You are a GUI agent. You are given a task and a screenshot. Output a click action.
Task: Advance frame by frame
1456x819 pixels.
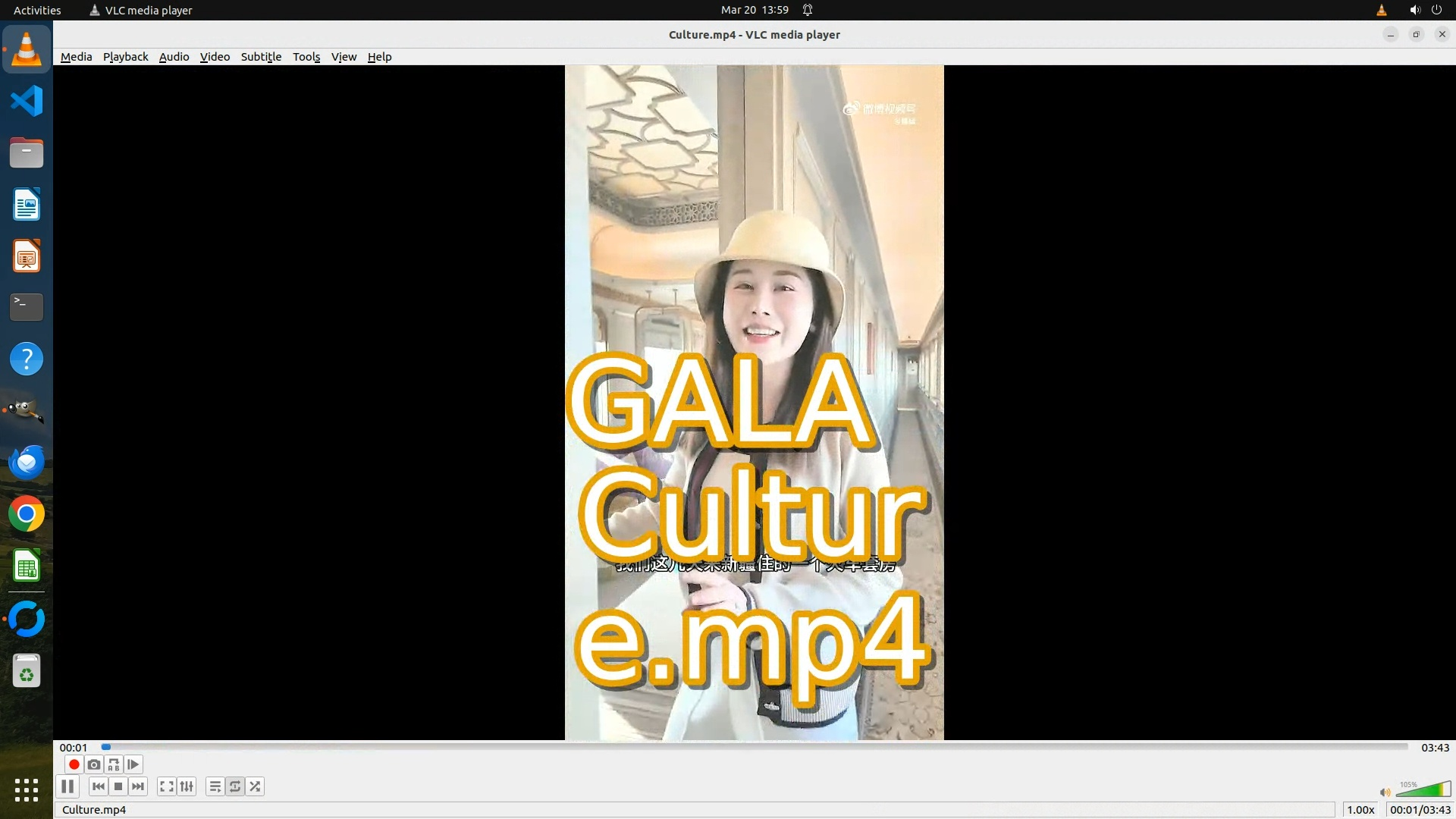click(x=133, y=764)
